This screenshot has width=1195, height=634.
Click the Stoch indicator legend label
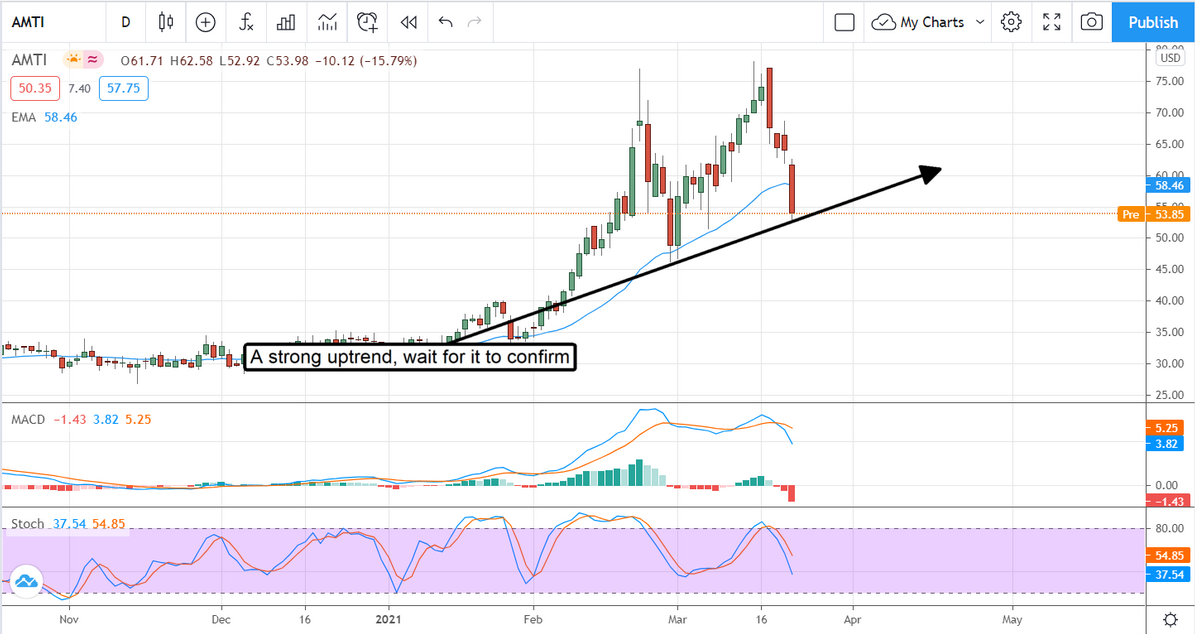click(27, 524)
